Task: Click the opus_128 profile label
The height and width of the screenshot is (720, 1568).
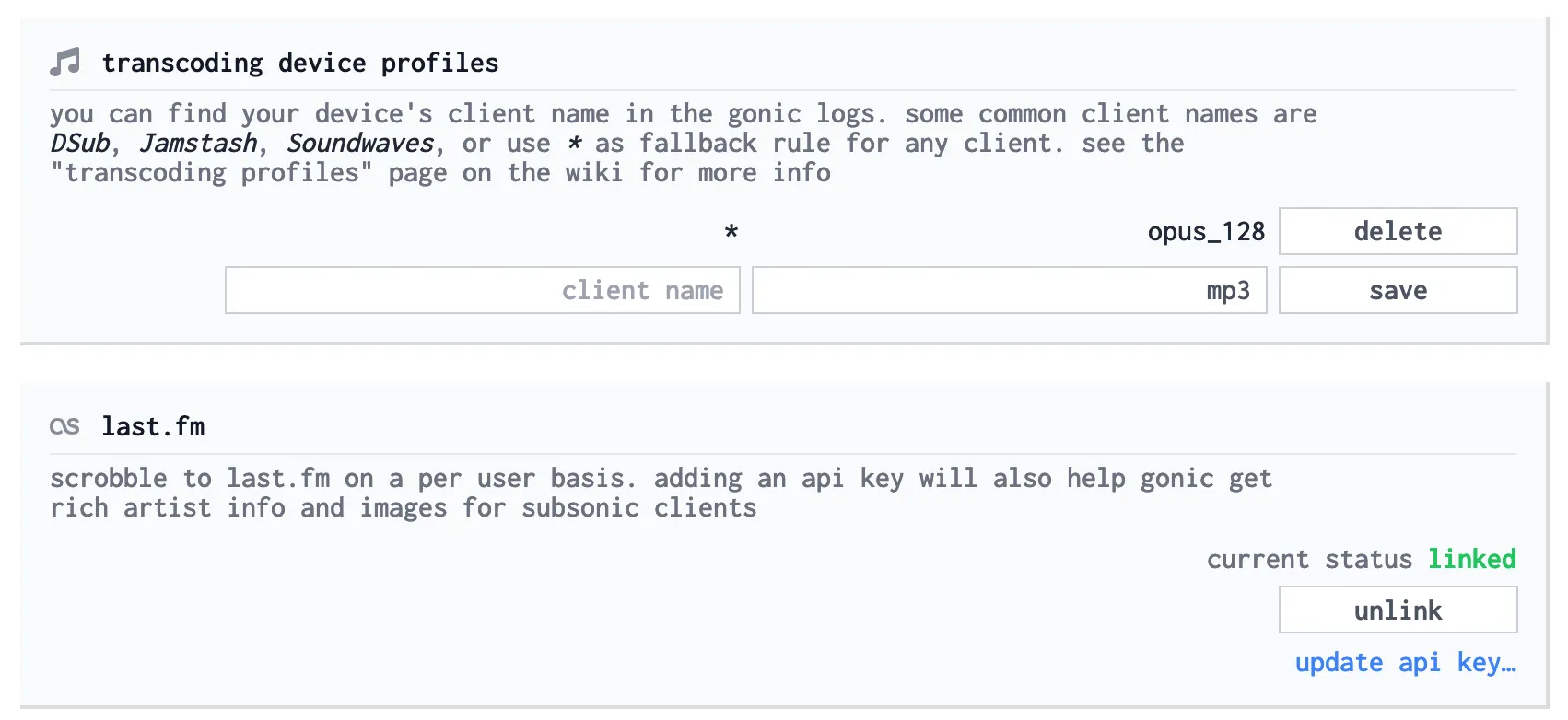Action: pos(1206,232)
